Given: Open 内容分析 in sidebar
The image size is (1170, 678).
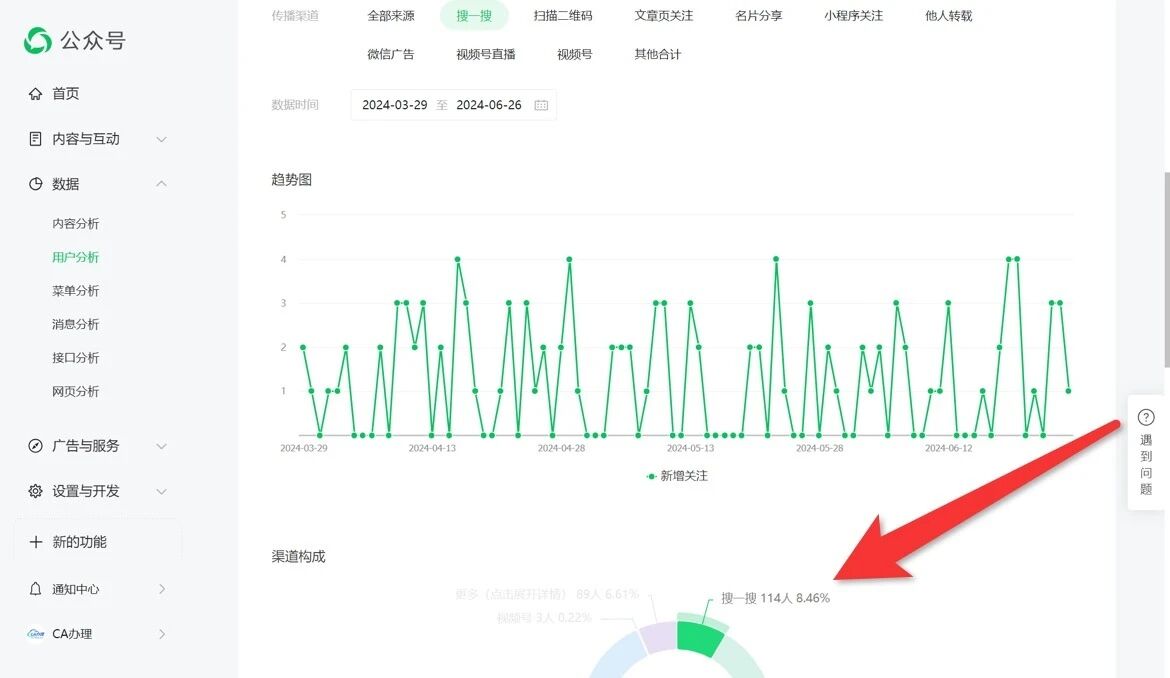Looking at the screenshot, I should pyautogui.click(x=75, y=224).
